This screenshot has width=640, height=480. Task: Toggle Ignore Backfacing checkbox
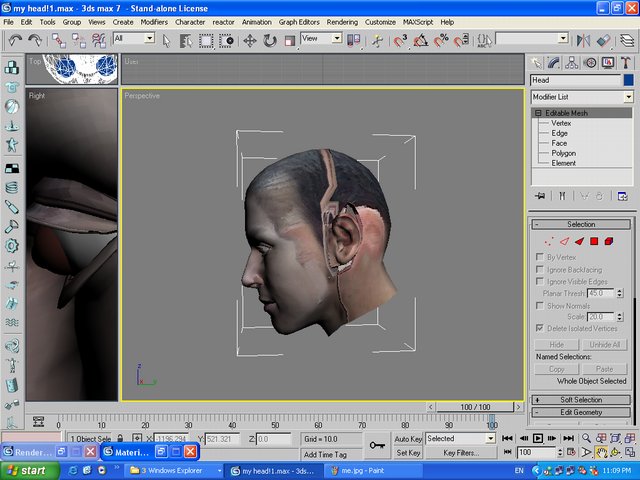pos(540,270)
